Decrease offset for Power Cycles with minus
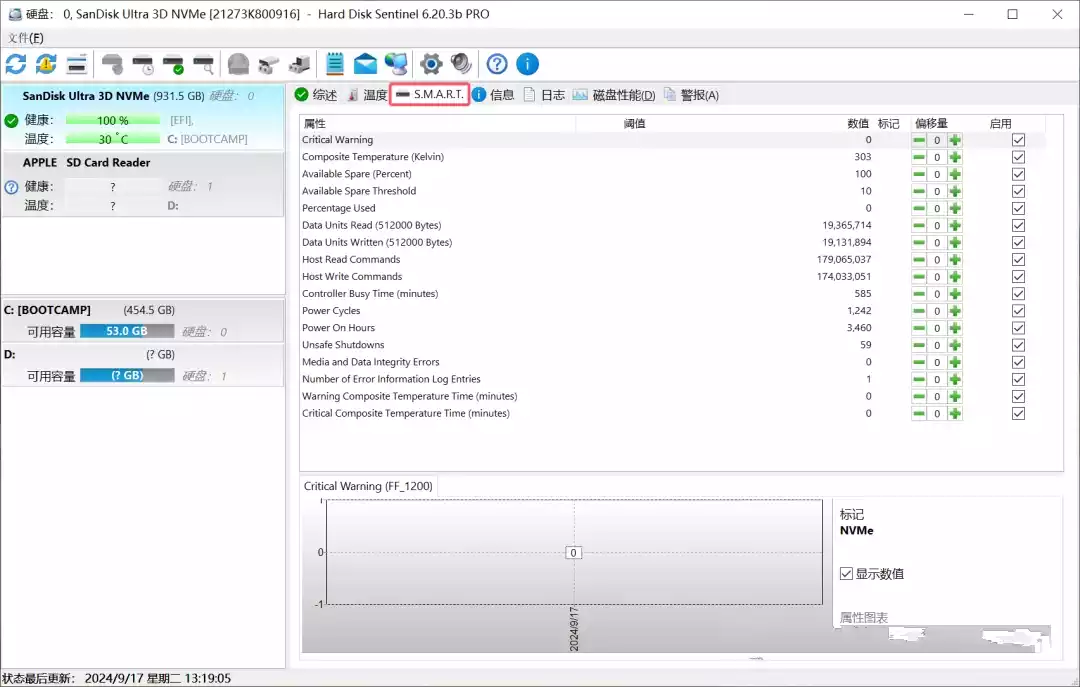 [918, 311]
